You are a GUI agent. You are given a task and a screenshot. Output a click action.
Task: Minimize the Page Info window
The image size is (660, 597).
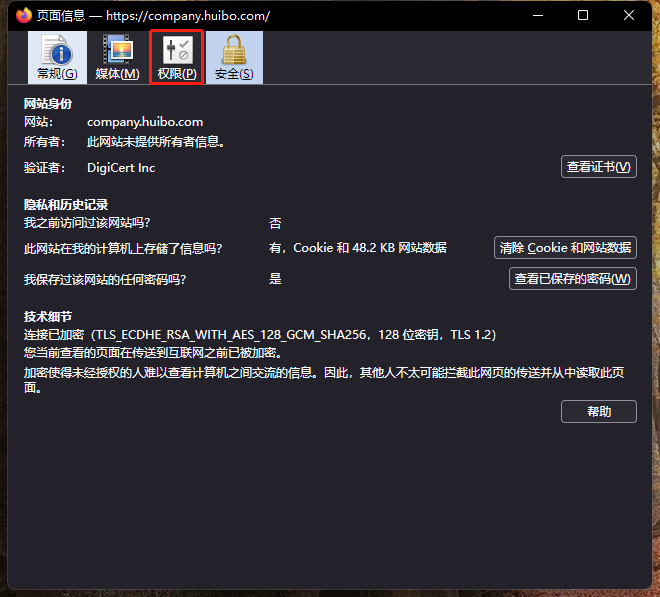538,16
